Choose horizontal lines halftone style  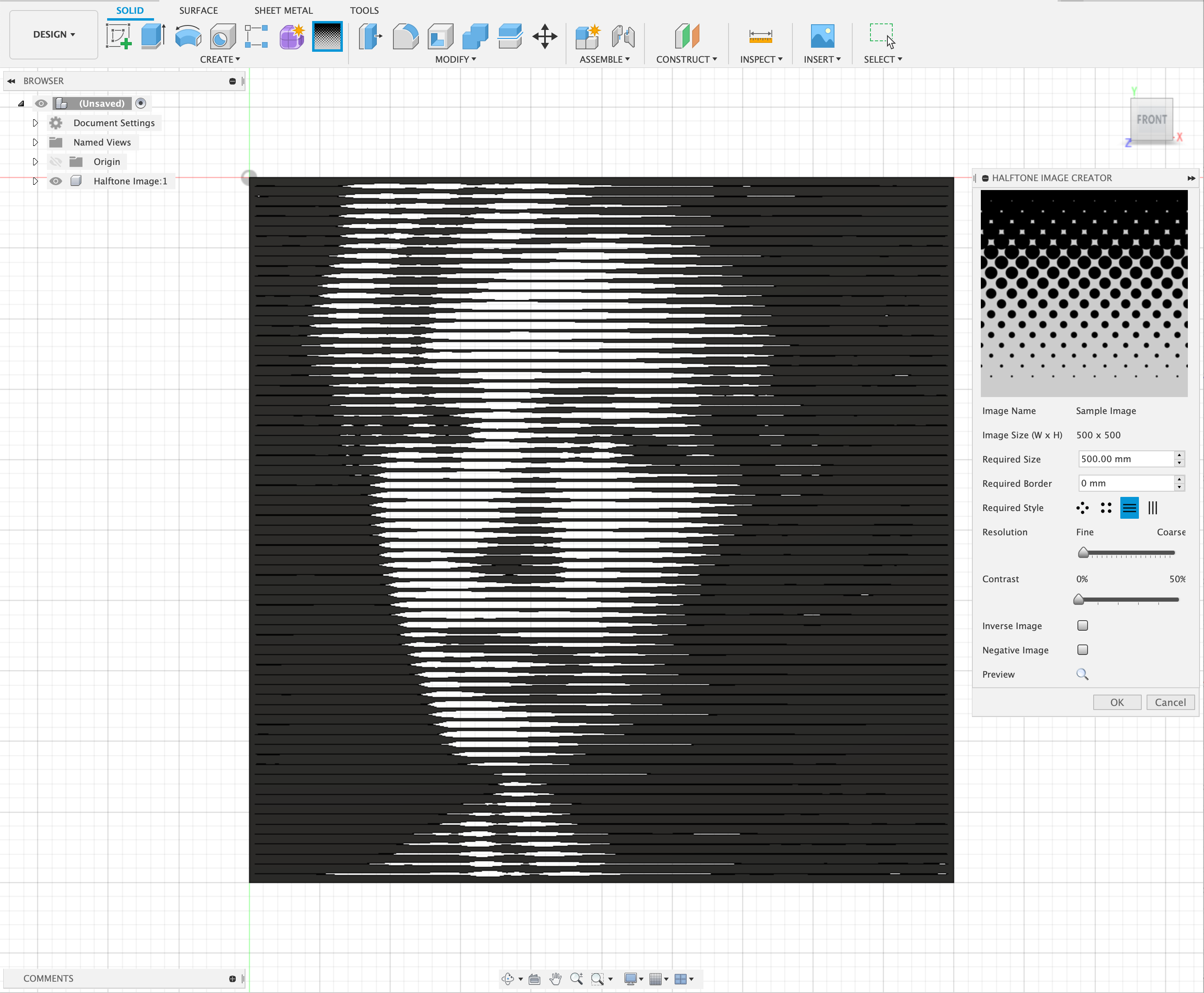(1129, 508)
